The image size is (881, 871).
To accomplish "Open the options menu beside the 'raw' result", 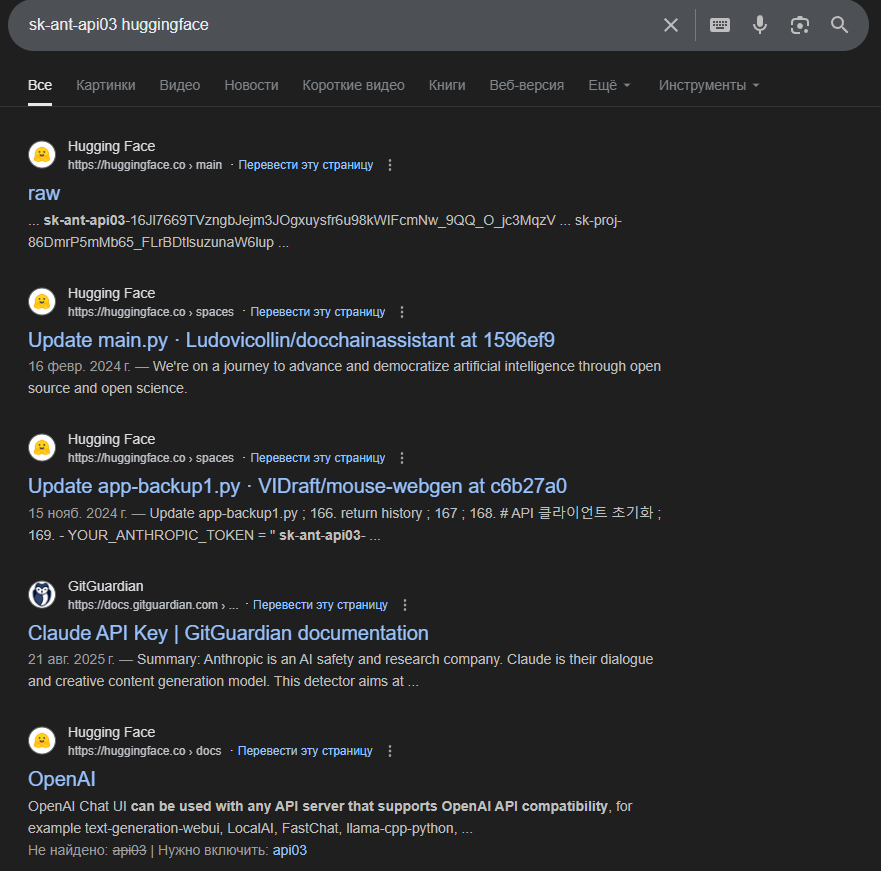I will pyautogui.click(x=390, y=165).
